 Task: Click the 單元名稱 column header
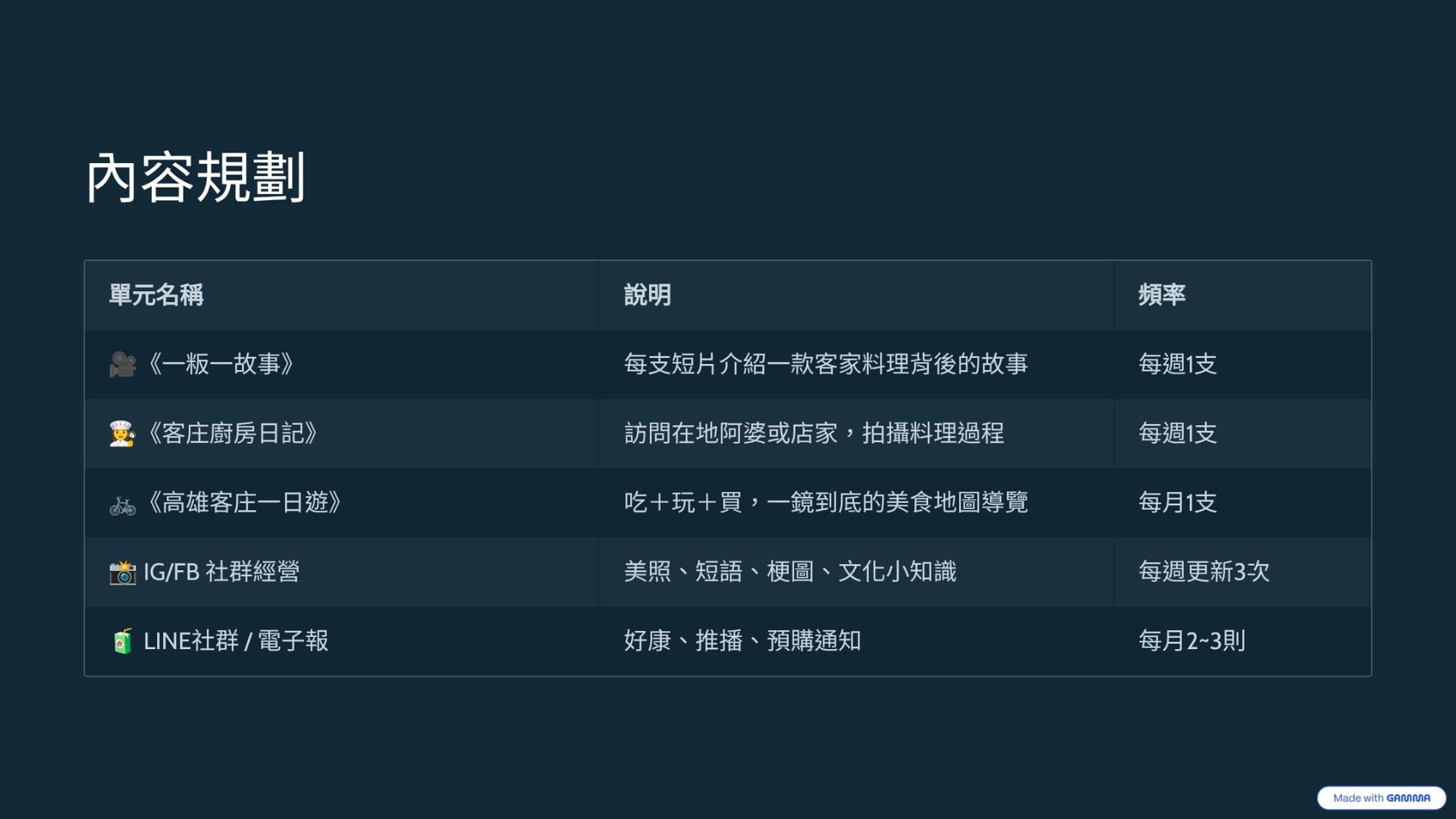(156, 295)
